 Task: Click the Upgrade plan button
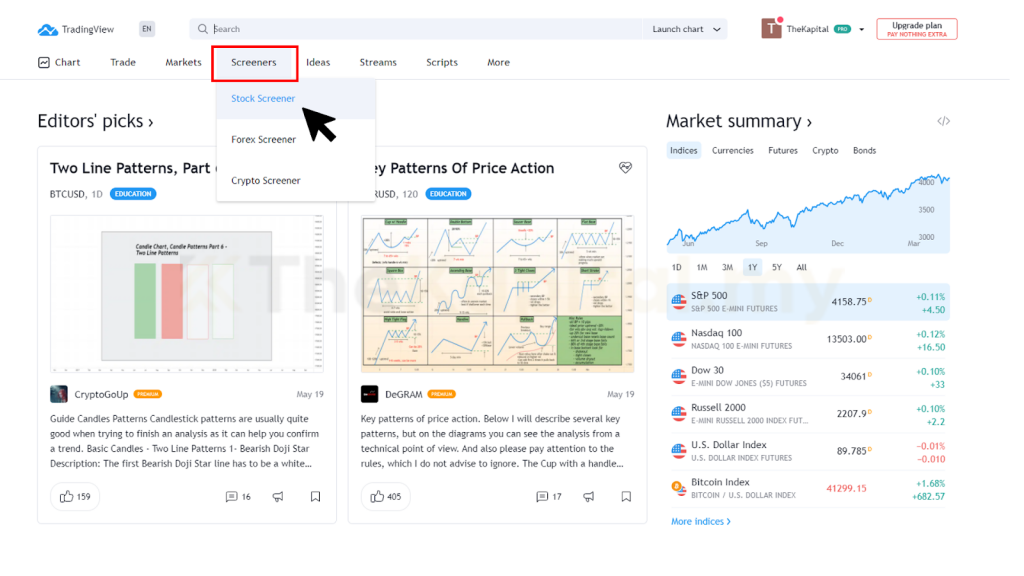coord(916,29)
